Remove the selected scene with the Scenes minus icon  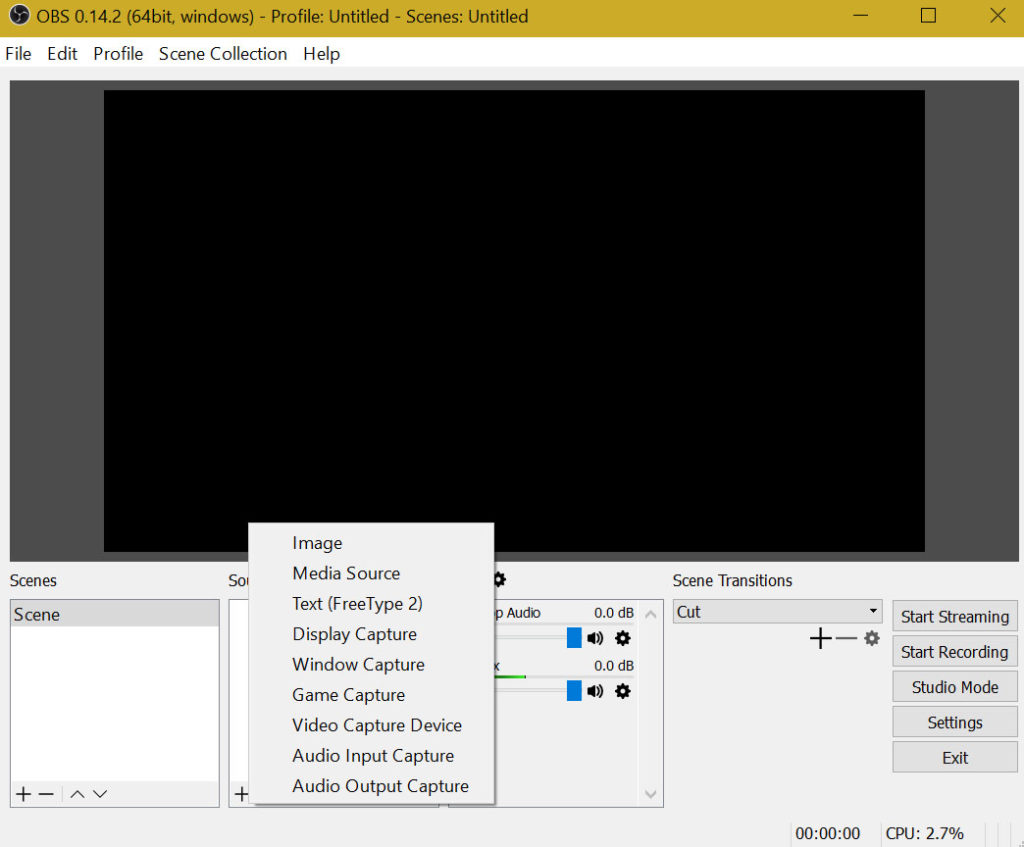pos(46,794)
